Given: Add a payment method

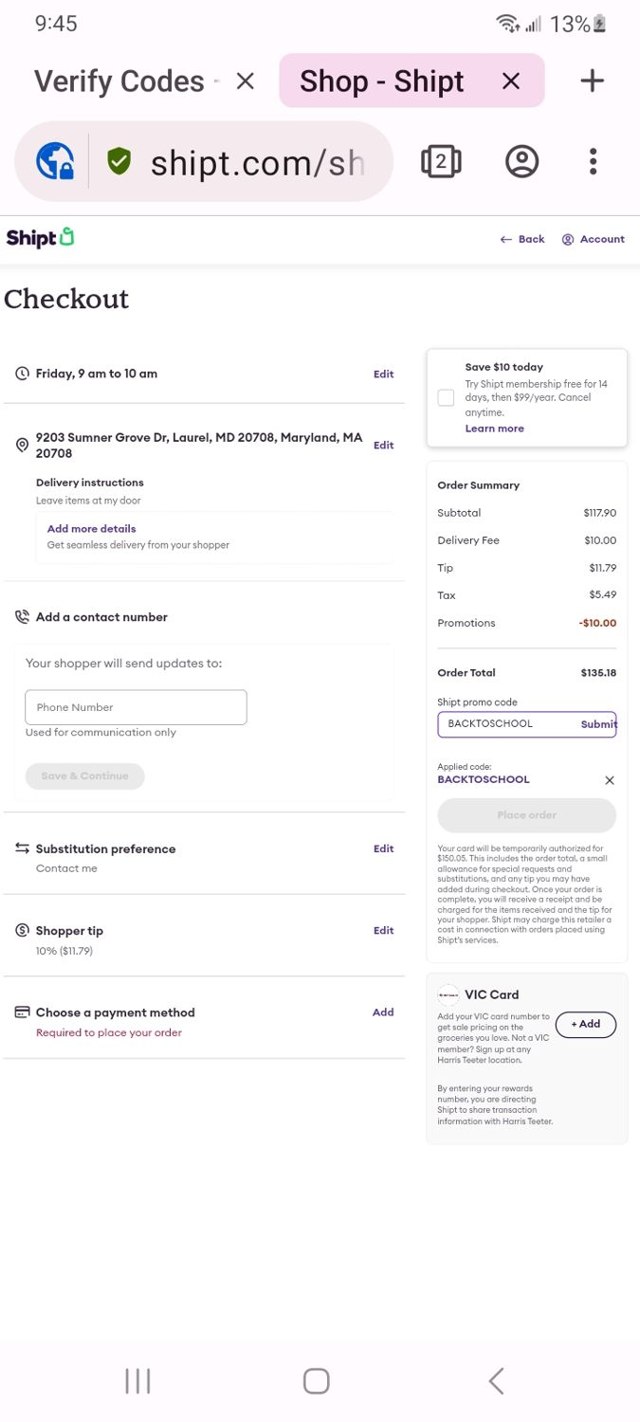Looking at the screenshot, I should 383,1012.
